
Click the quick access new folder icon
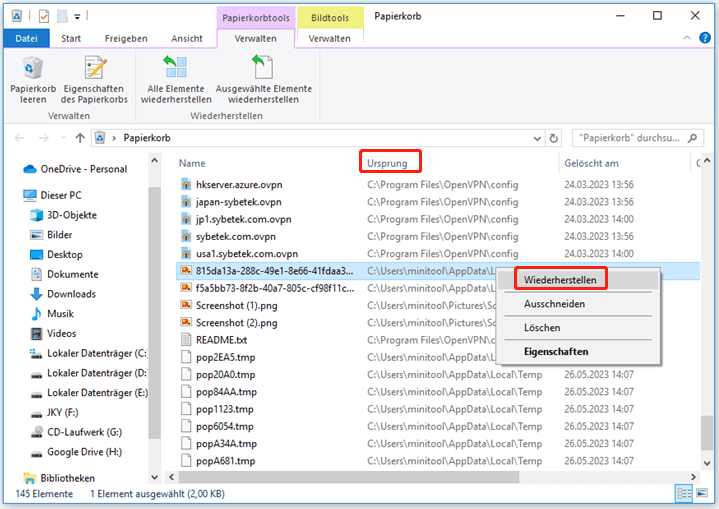[x=62, y=17]
